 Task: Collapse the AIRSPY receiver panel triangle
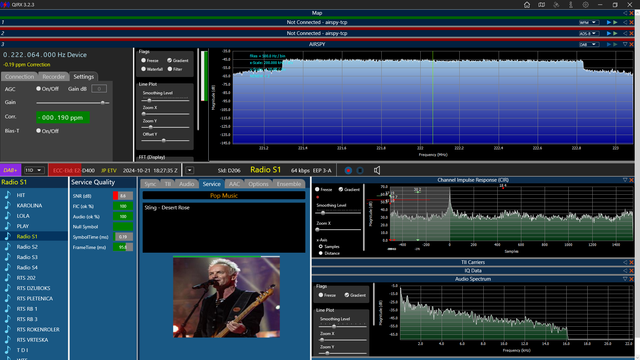coord(625,44)
